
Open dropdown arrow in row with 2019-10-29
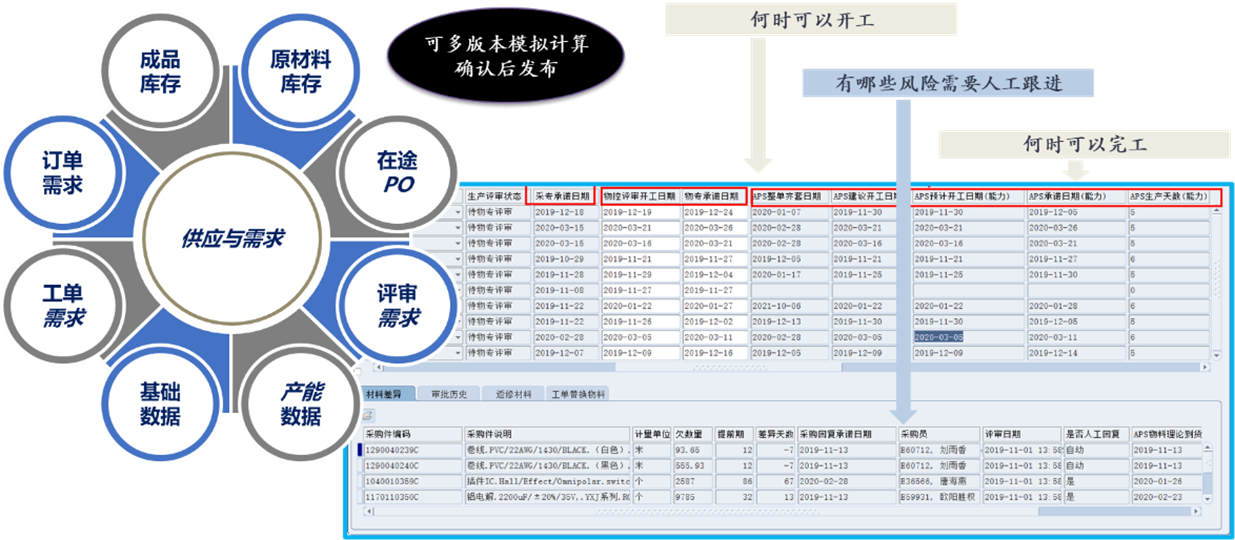click(459, 259)
